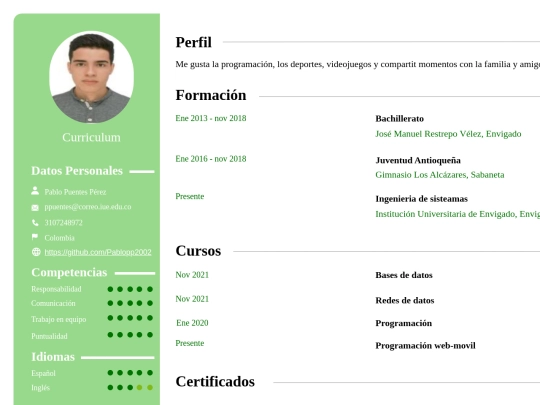Click the Ingenieria de sisteamas title

422,199
